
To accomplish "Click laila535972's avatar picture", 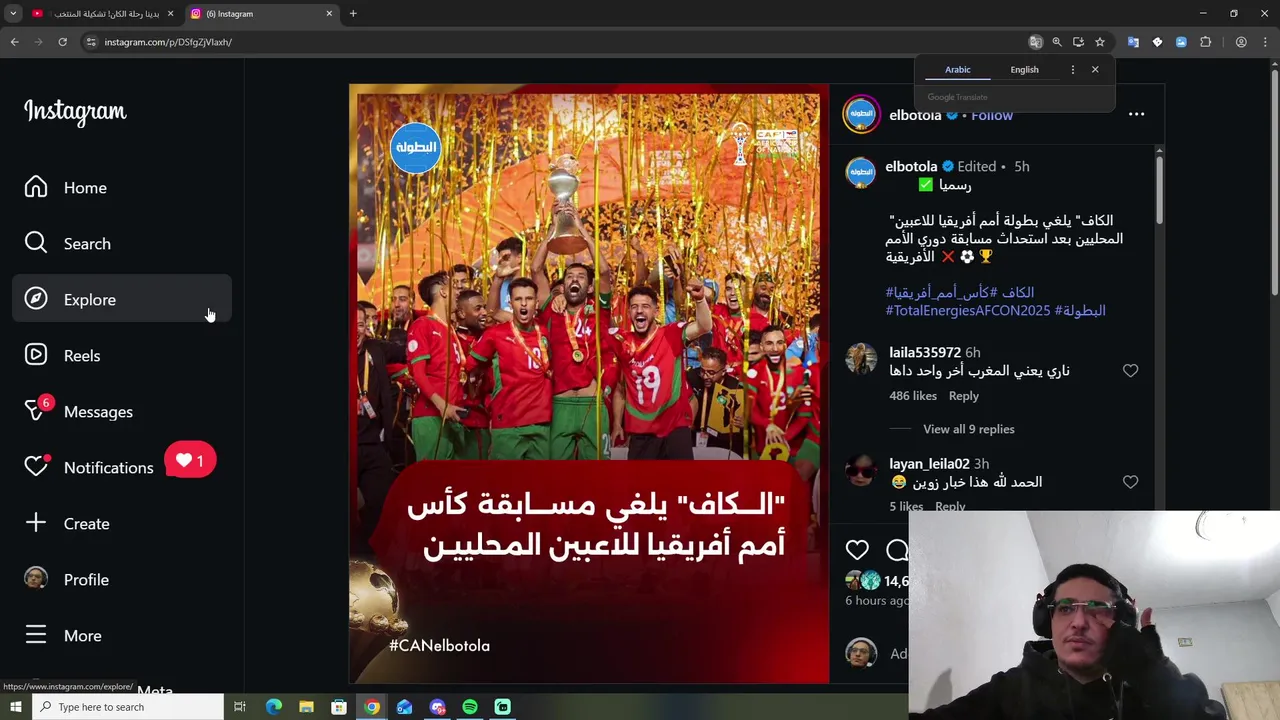I will click(x=861, y=358).
